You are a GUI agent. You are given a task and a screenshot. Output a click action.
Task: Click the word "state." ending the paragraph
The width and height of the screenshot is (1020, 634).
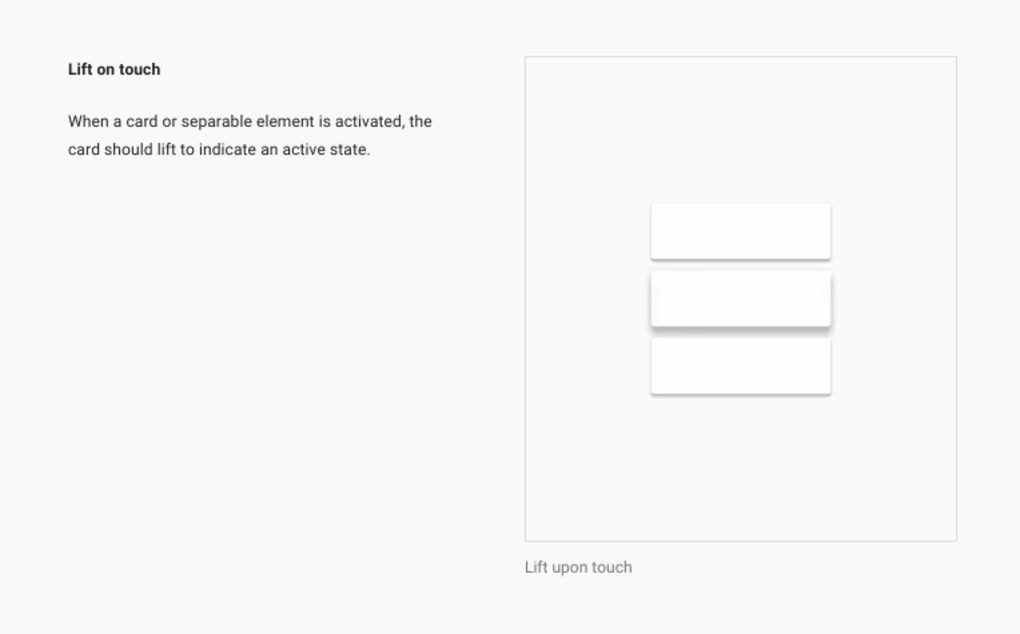click(x=350, y=150)
